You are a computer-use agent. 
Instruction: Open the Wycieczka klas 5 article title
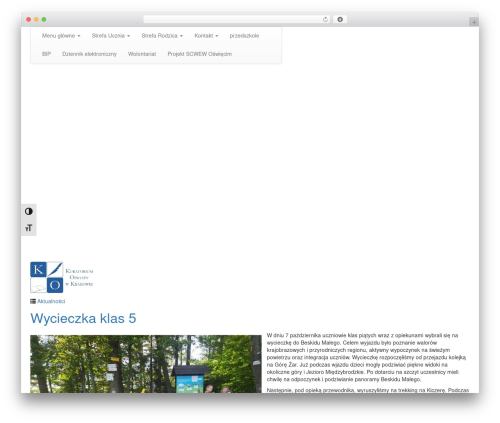(x=83, y=318)
